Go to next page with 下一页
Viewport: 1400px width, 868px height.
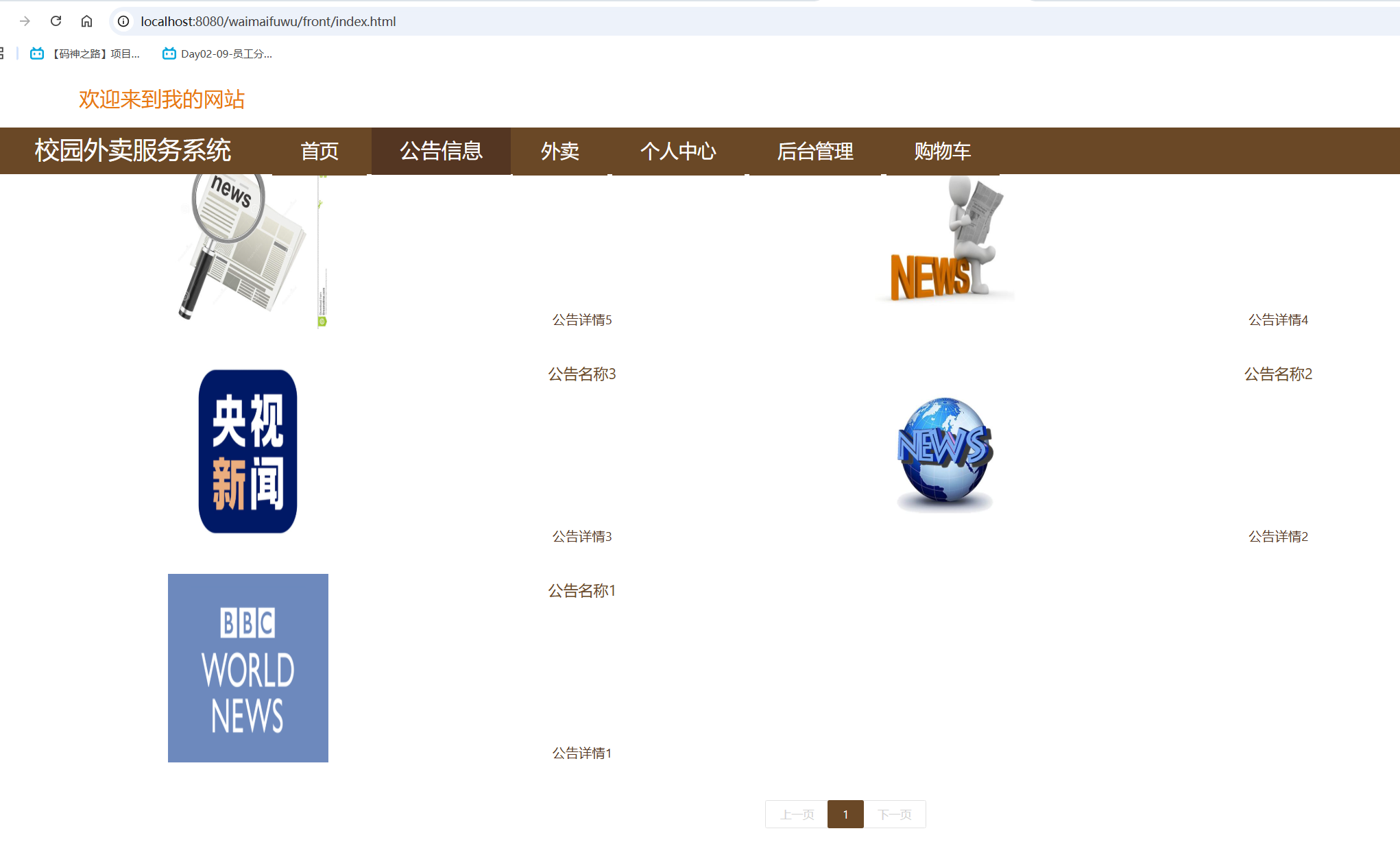[x=895, y=815]
